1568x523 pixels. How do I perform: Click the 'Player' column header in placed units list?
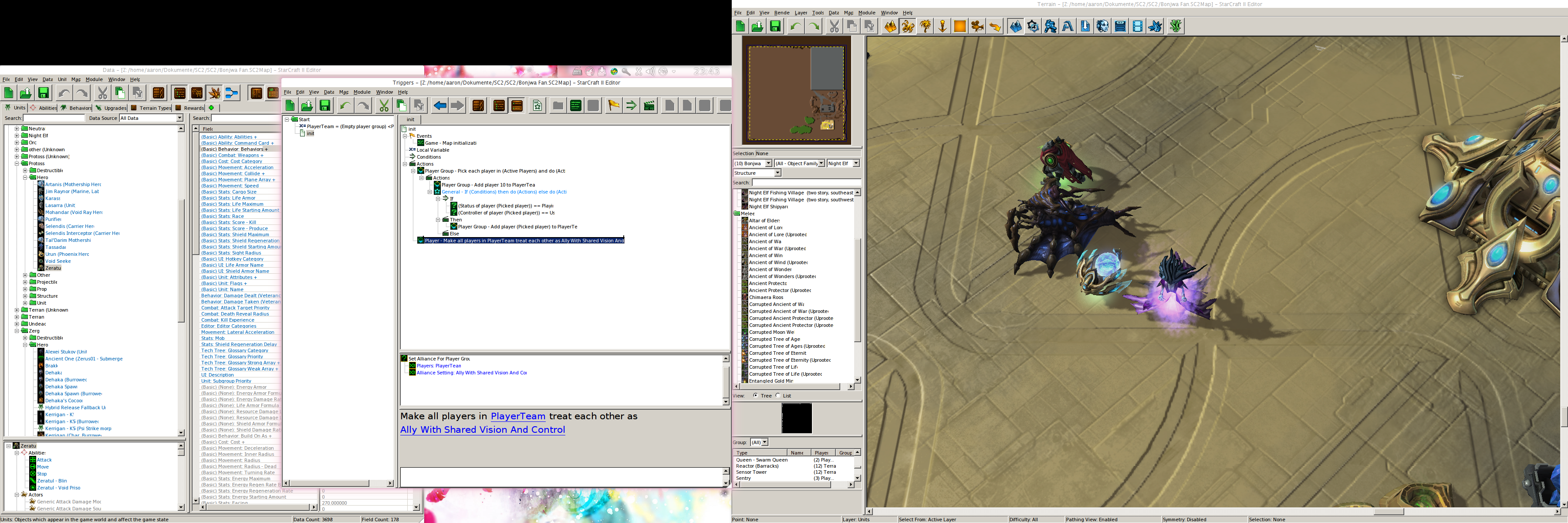[x=824, y=452]
